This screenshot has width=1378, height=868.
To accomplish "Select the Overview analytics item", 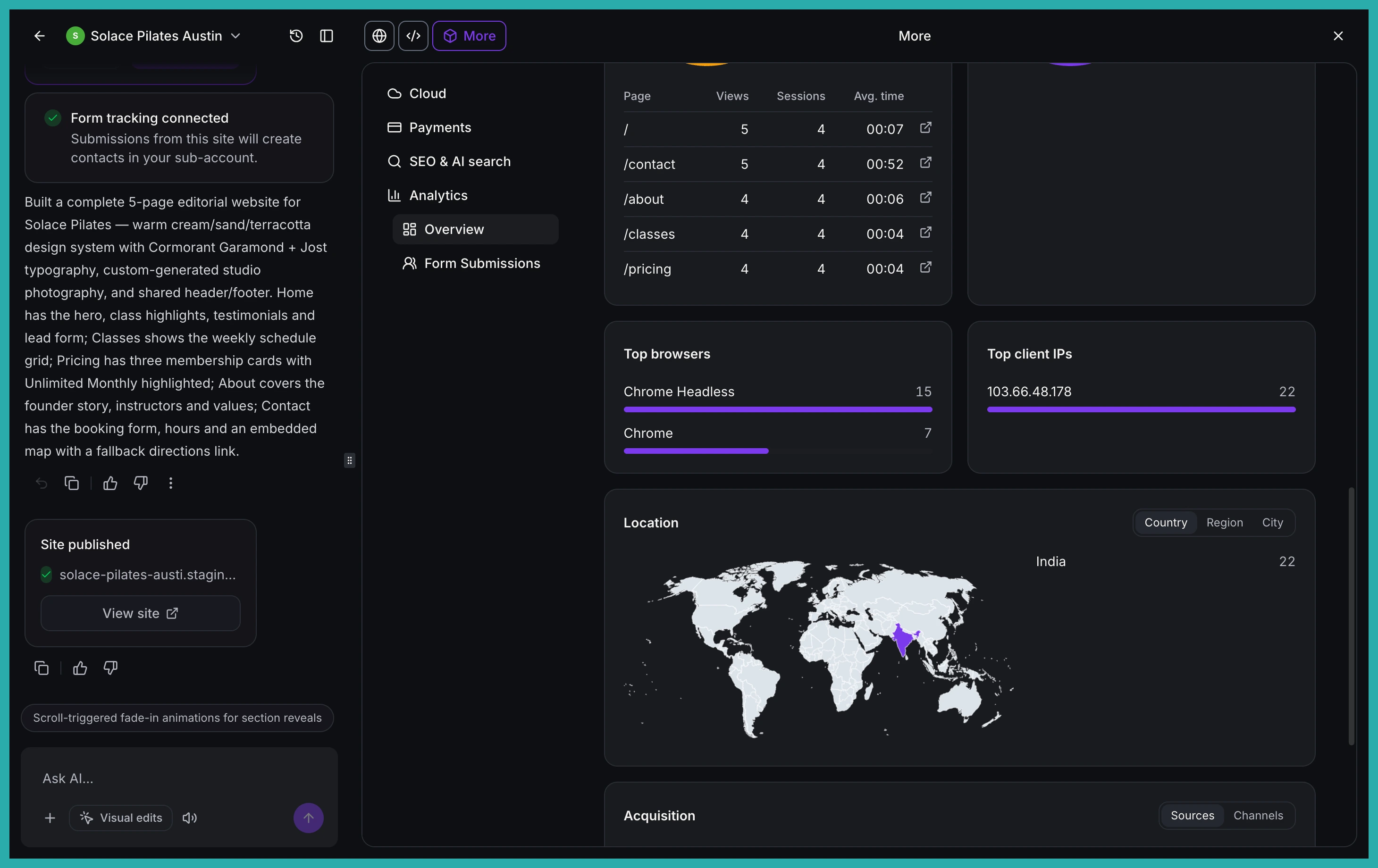I will click(x=475, y=229).
